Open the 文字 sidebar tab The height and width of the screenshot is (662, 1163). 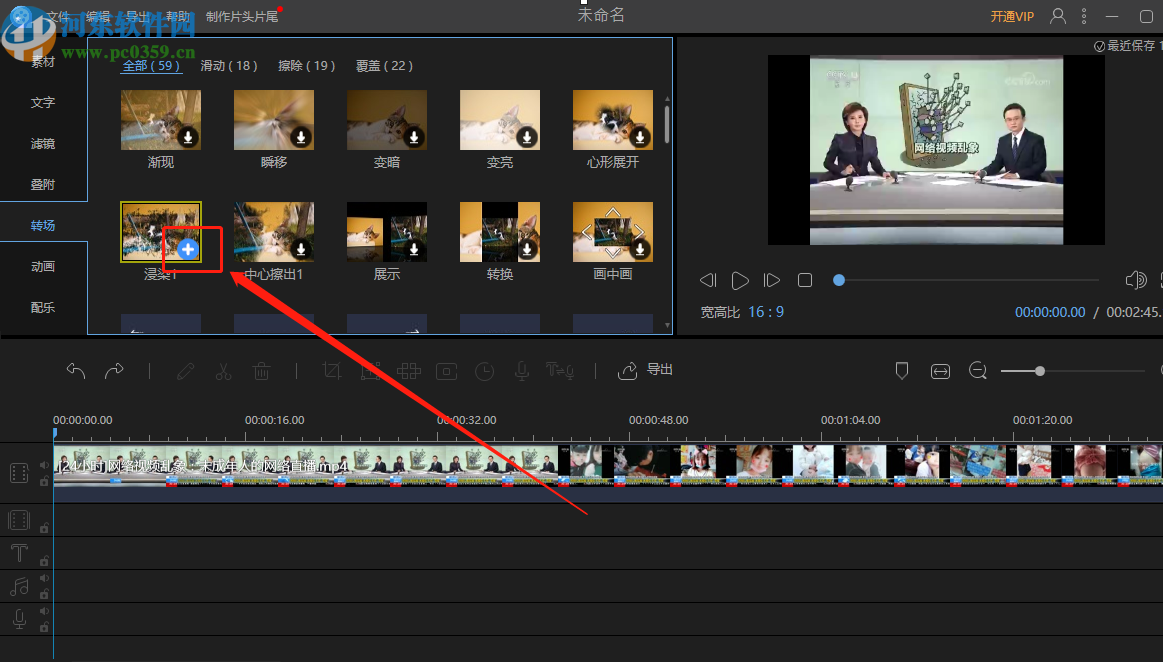[43, 102]
